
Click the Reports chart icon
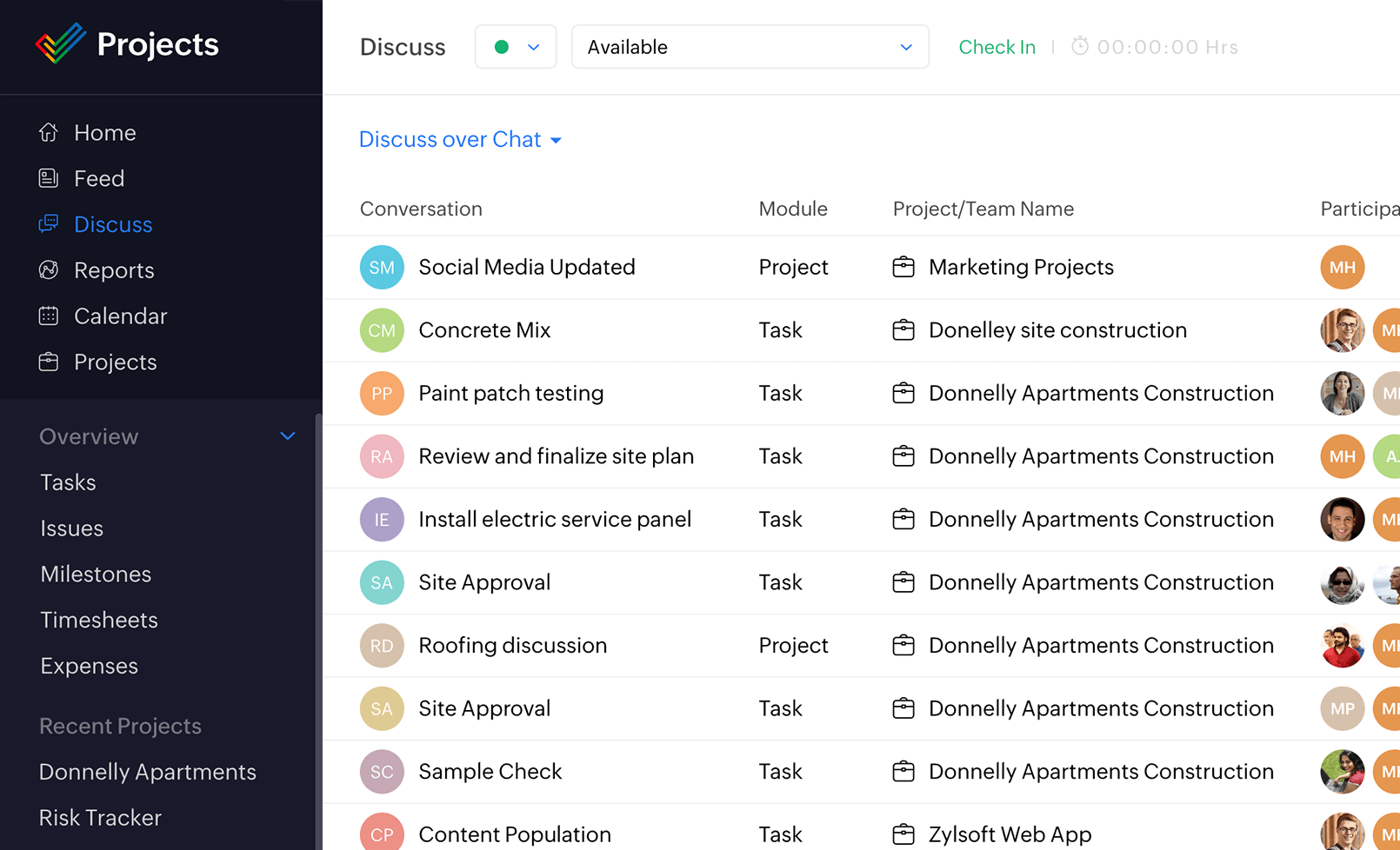tap(49, 270)
